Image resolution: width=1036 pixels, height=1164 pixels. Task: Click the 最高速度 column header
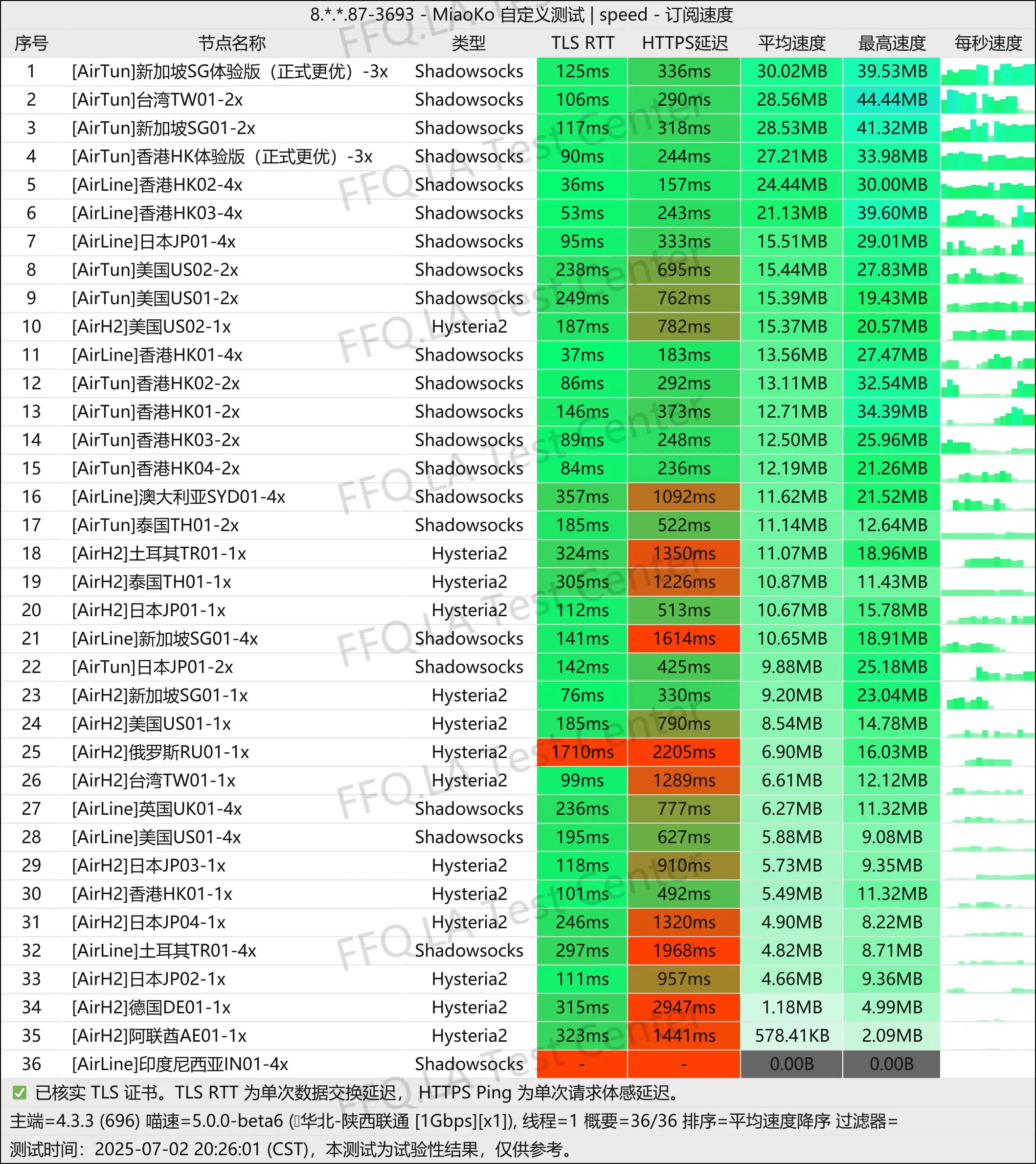(x=892, y=43)
